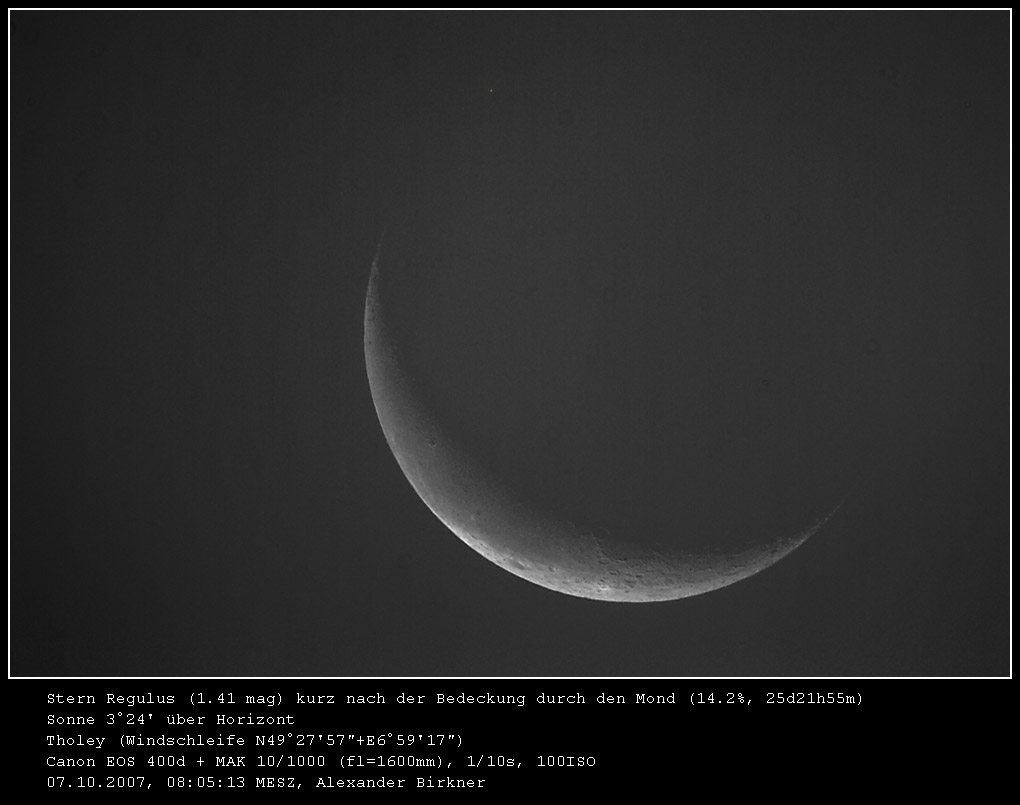Viewport: 1020px width, 805px height.
Task: Click the date line "07.10.2007, 08:05:13 MESZ, Alexander Birkner"
Action: coord(265,782)
